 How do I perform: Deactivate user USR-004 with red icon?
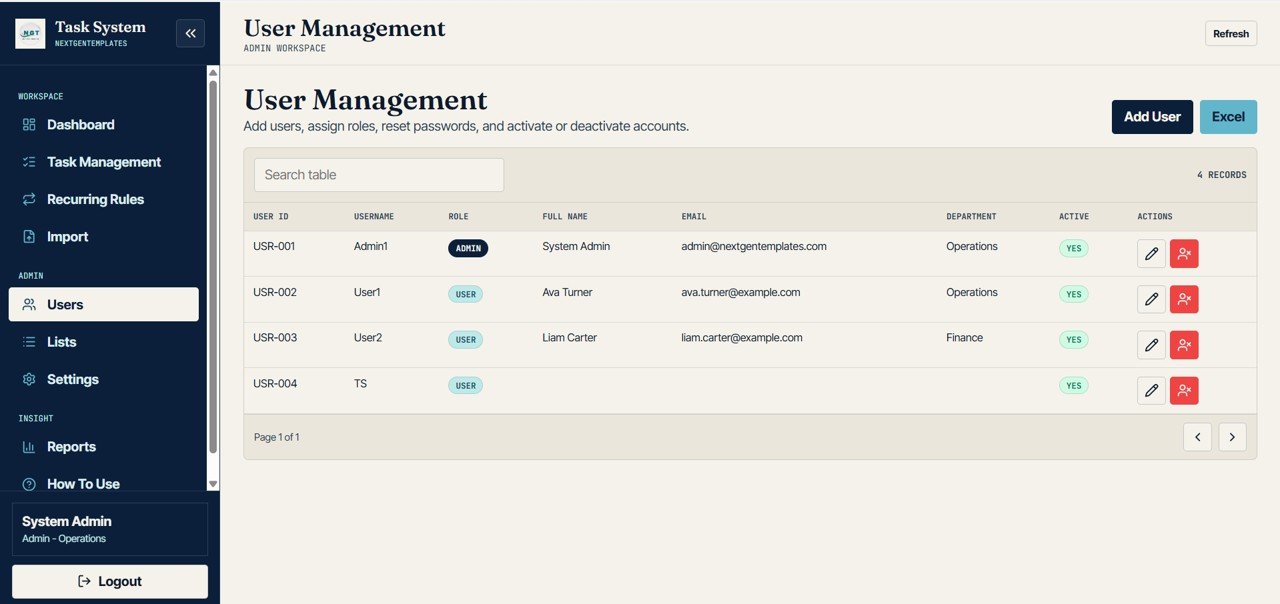[1184, 390]
